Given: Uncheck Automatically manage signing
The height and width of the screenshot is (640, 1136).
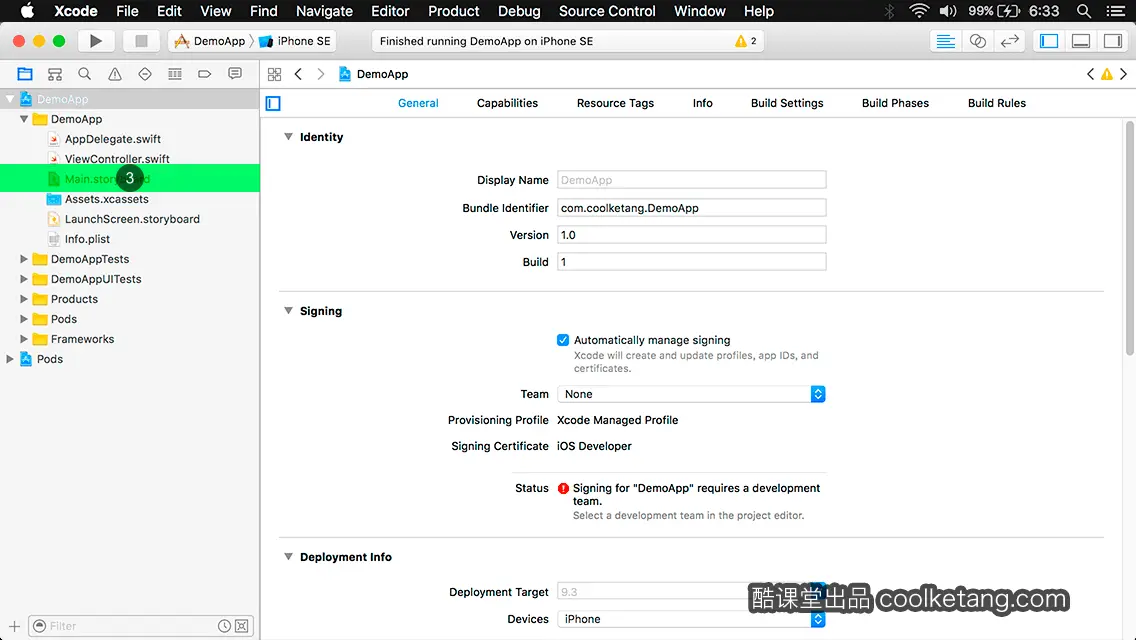Looking at the screenshot, I should pyautogui.click(x=563, y=340).
